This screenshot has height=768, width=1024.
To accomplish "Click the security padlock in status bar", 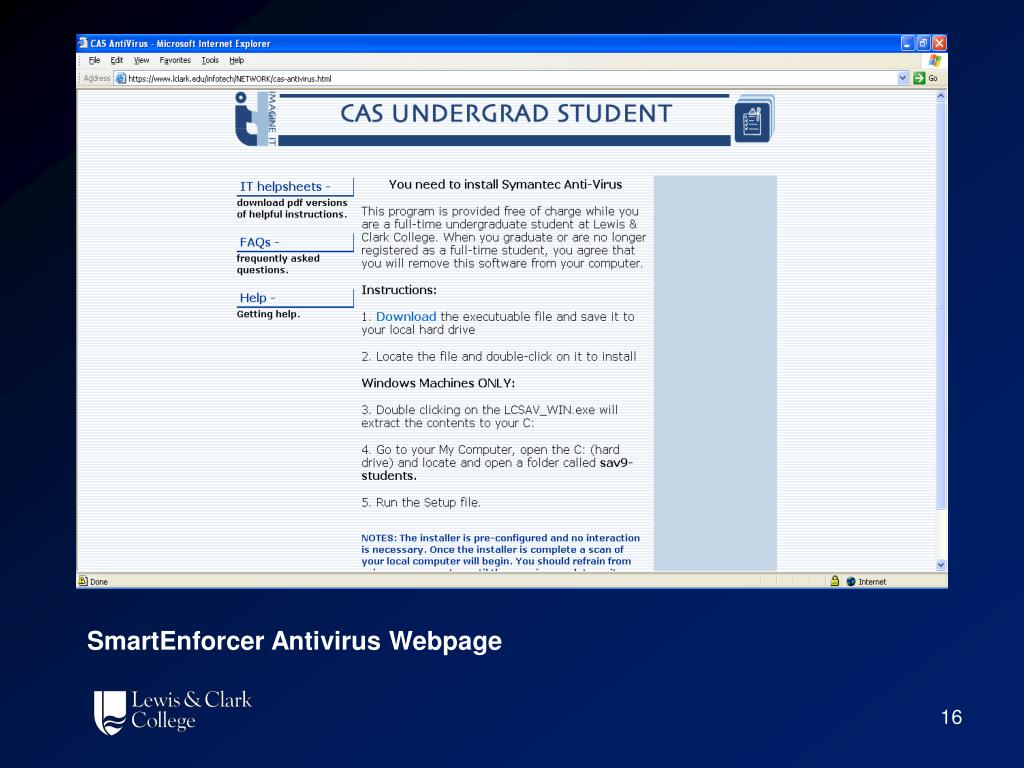I will 835,581.
